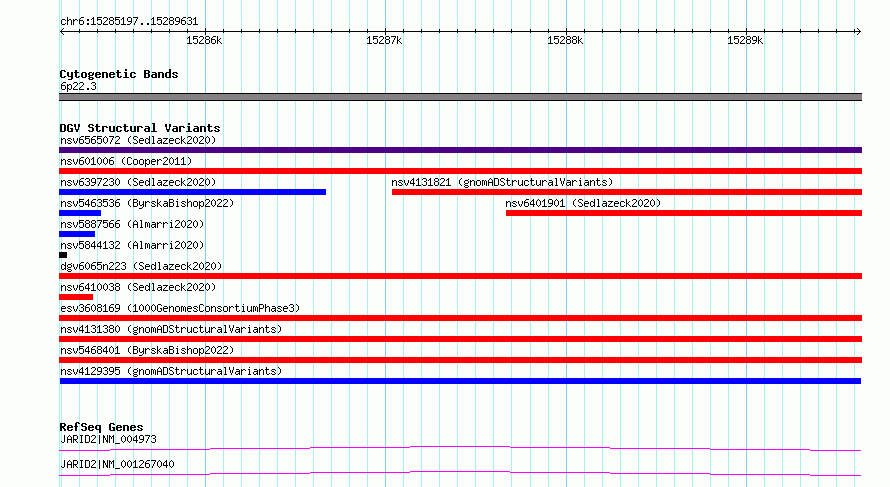Screen dimensions: 890x487
Task: Open nsv5463536 (ByrskaBishop2022) label
Action: (x=147, y=203)
